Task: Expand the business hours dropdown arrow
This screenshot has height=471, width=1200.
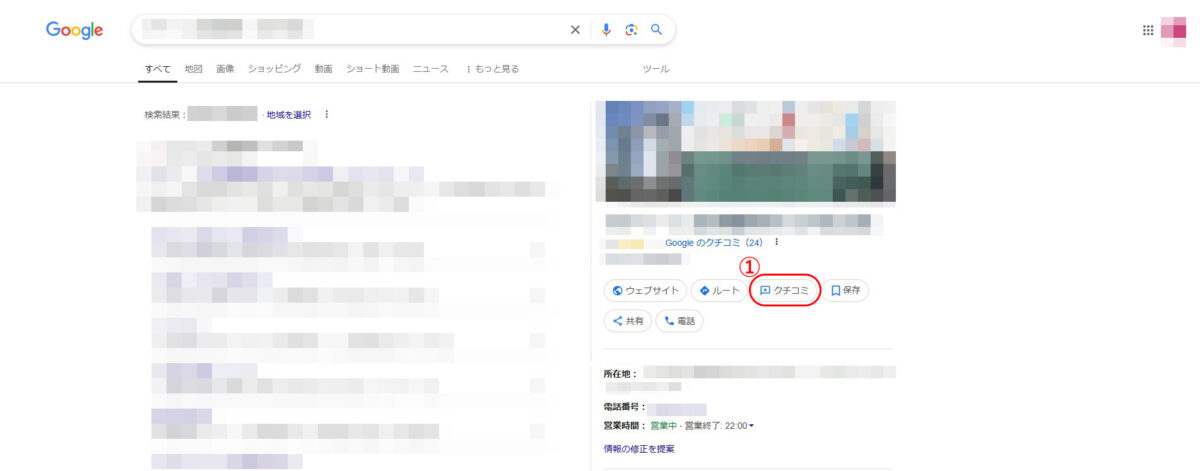Action: [751, 426]
